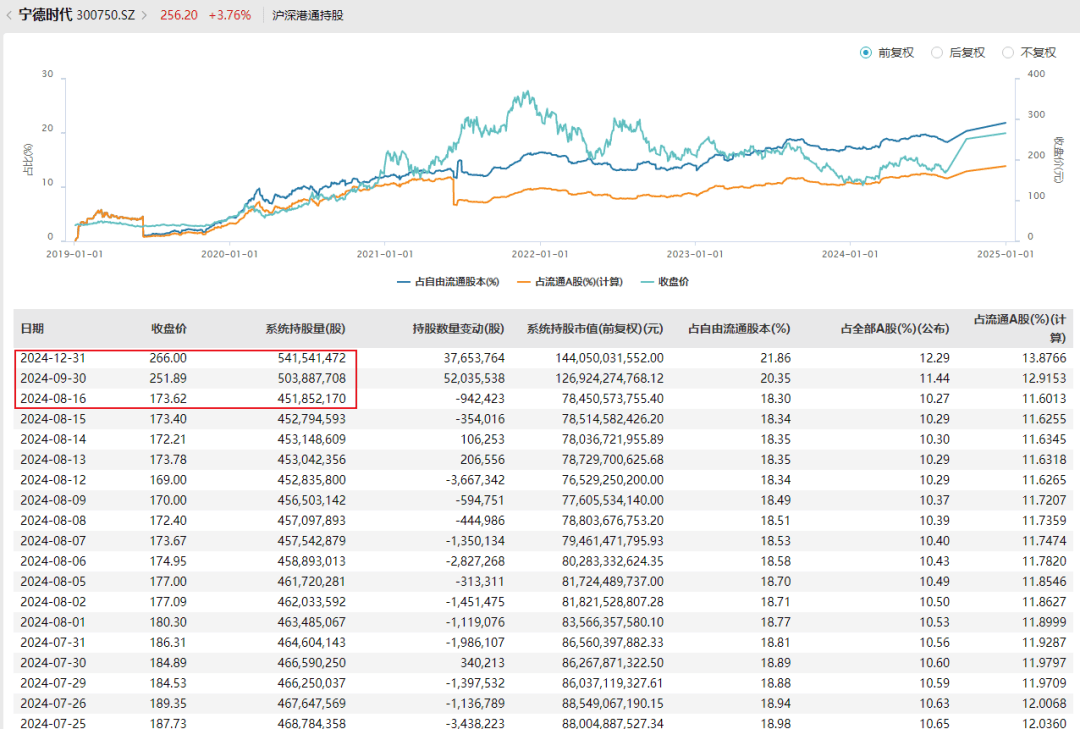Sort by the 收盘价 column header
Screen dimensions: 1080x729
[x=169, y=329]
